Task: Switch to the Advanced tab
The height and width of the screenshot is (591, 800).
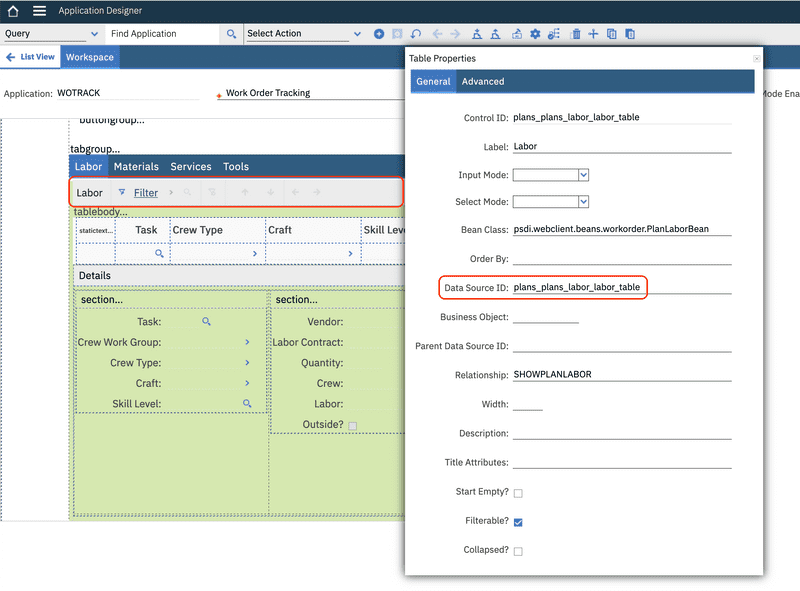Action: [483, 82]
